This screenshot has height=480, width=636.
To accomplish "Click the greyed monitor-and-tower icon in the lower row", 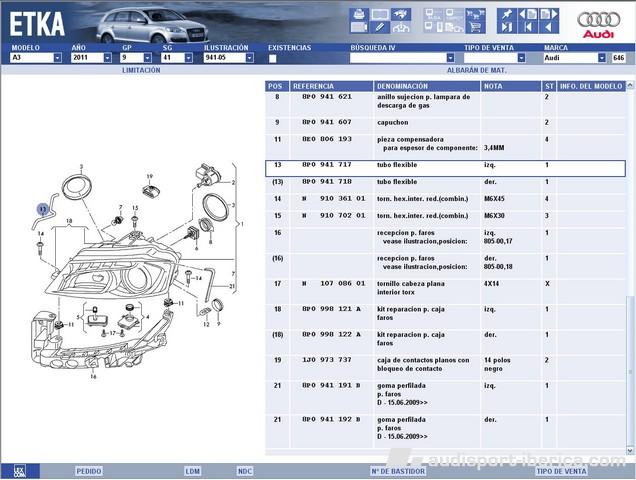I will pos(434,28).
